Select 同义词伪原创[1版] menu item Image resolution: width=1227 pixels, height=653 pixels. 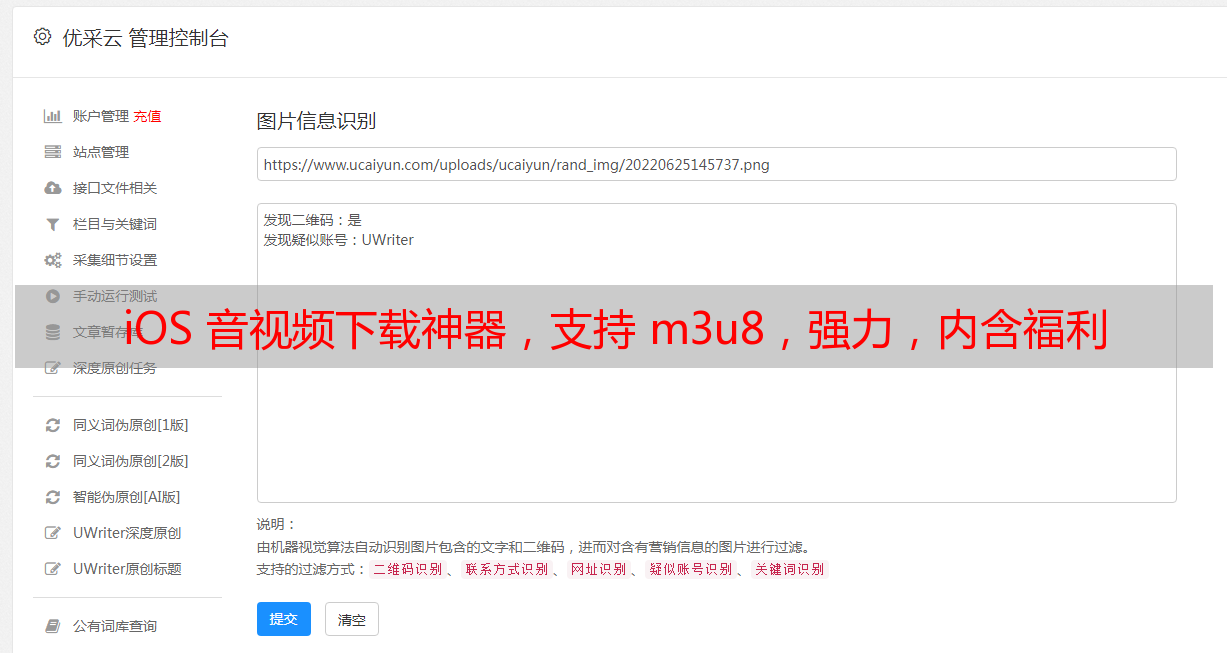(x=131, y=425)
